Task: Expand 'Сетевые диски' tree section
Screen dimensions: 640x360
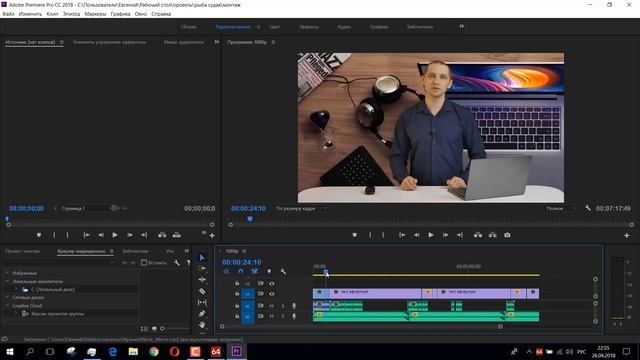Action: pos(7,298)
